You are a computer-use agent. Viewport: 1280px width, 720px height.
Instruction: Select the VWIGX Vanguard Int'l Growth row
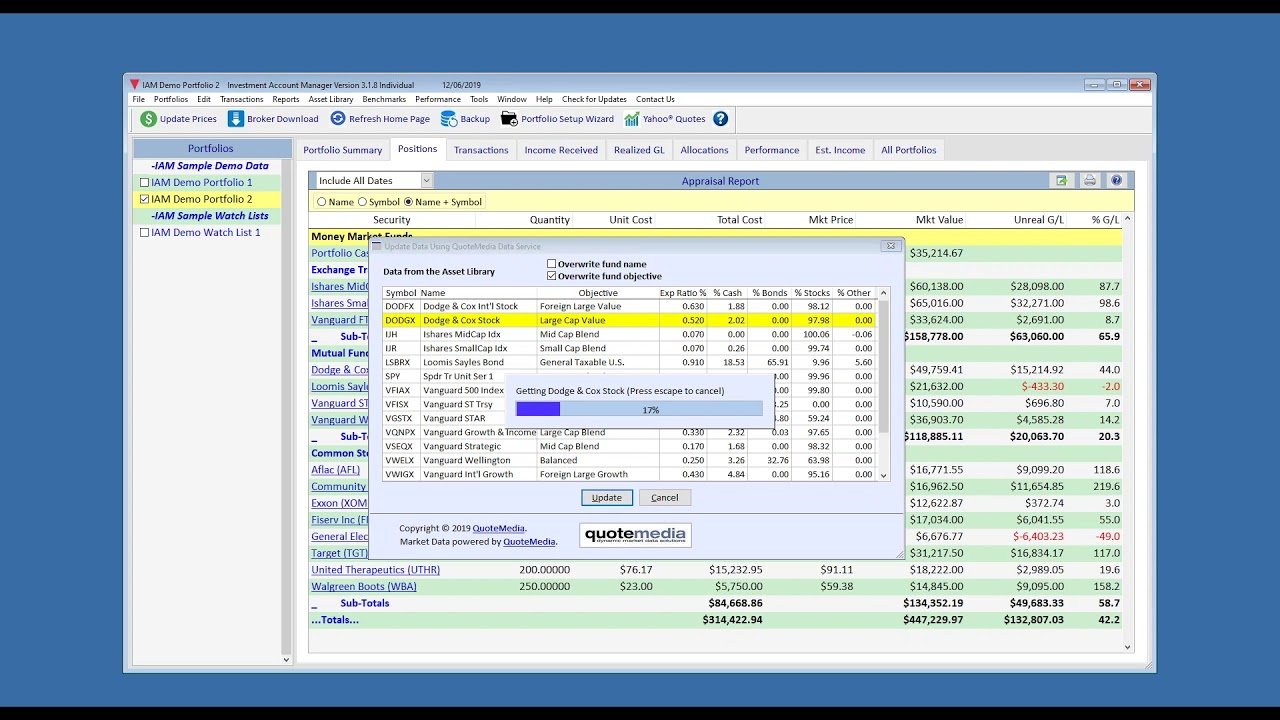point(629,474)
